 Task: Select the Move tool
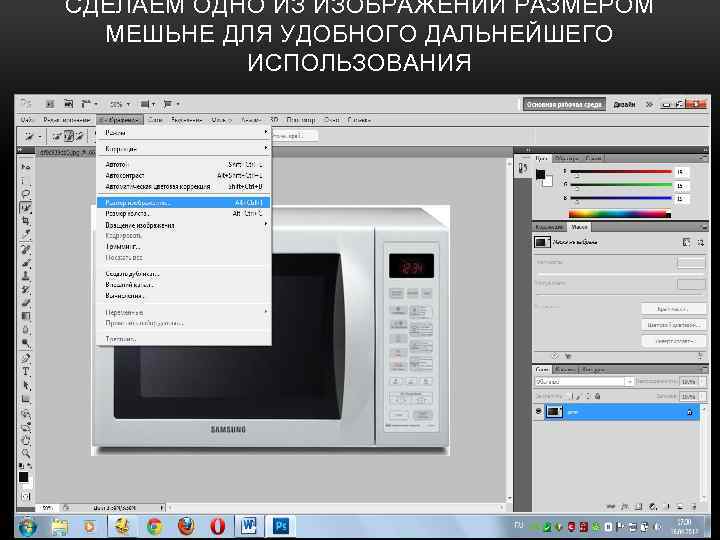click(x=26, y=167)
